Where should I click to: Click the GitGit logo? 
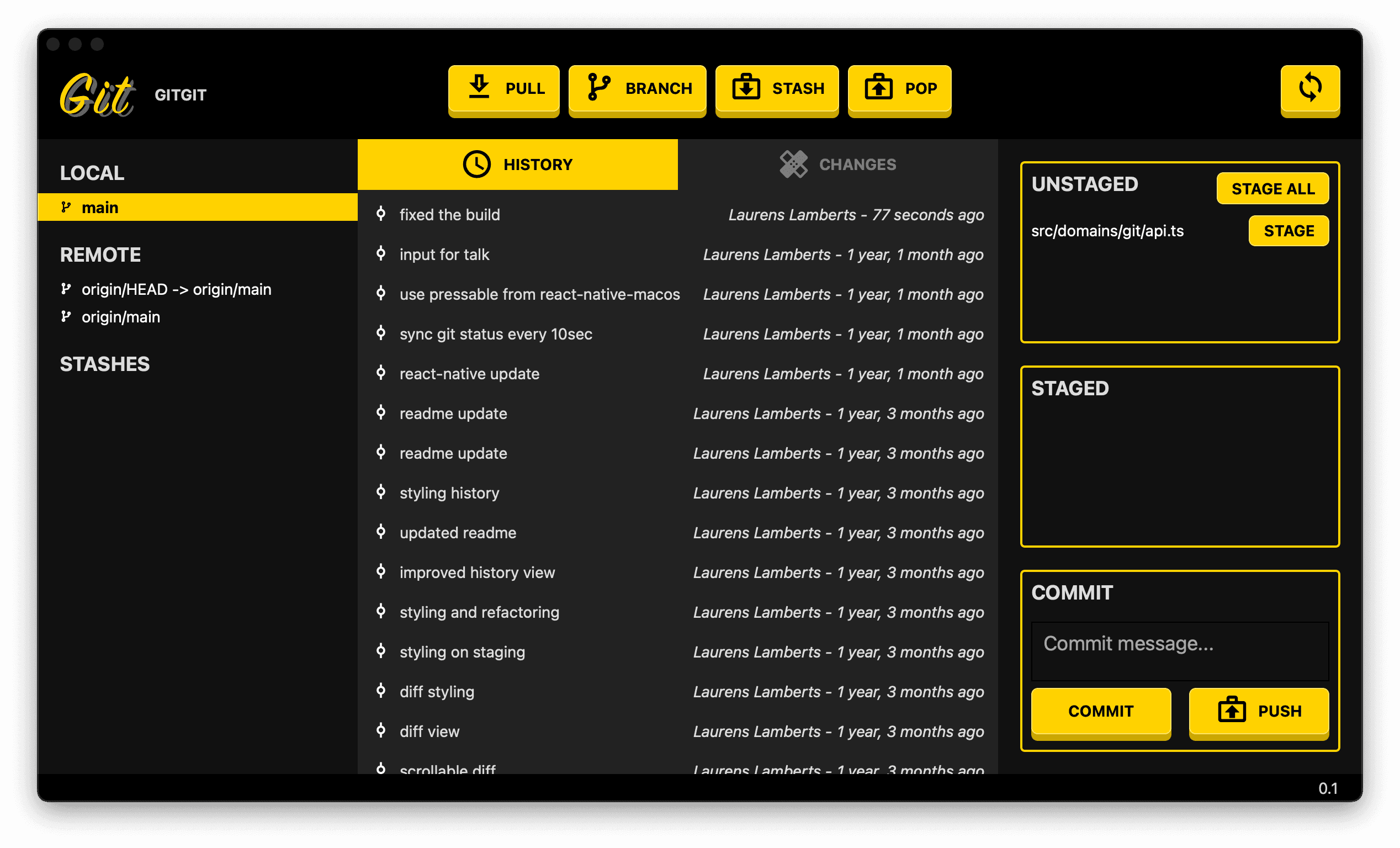(x=98, y=95)
